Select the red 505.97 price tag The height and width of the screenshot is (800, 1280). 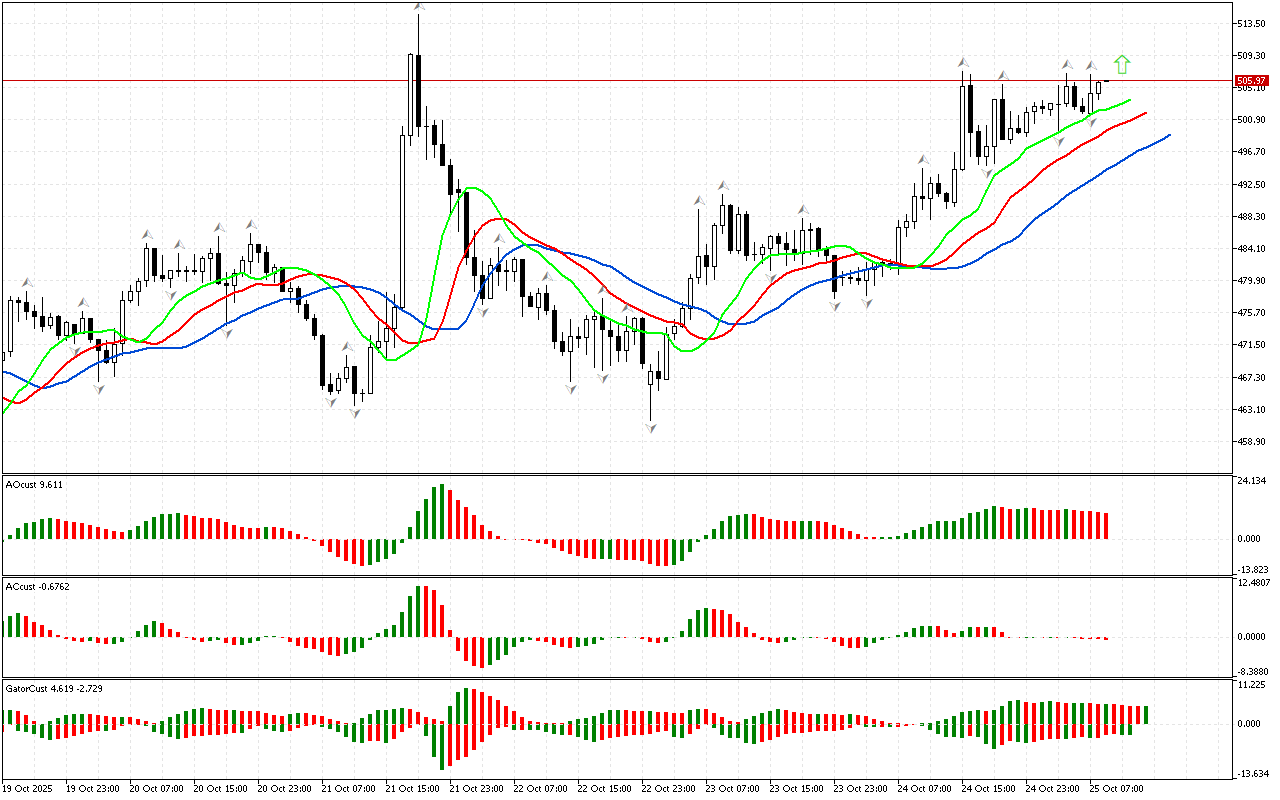(1250, 80)
